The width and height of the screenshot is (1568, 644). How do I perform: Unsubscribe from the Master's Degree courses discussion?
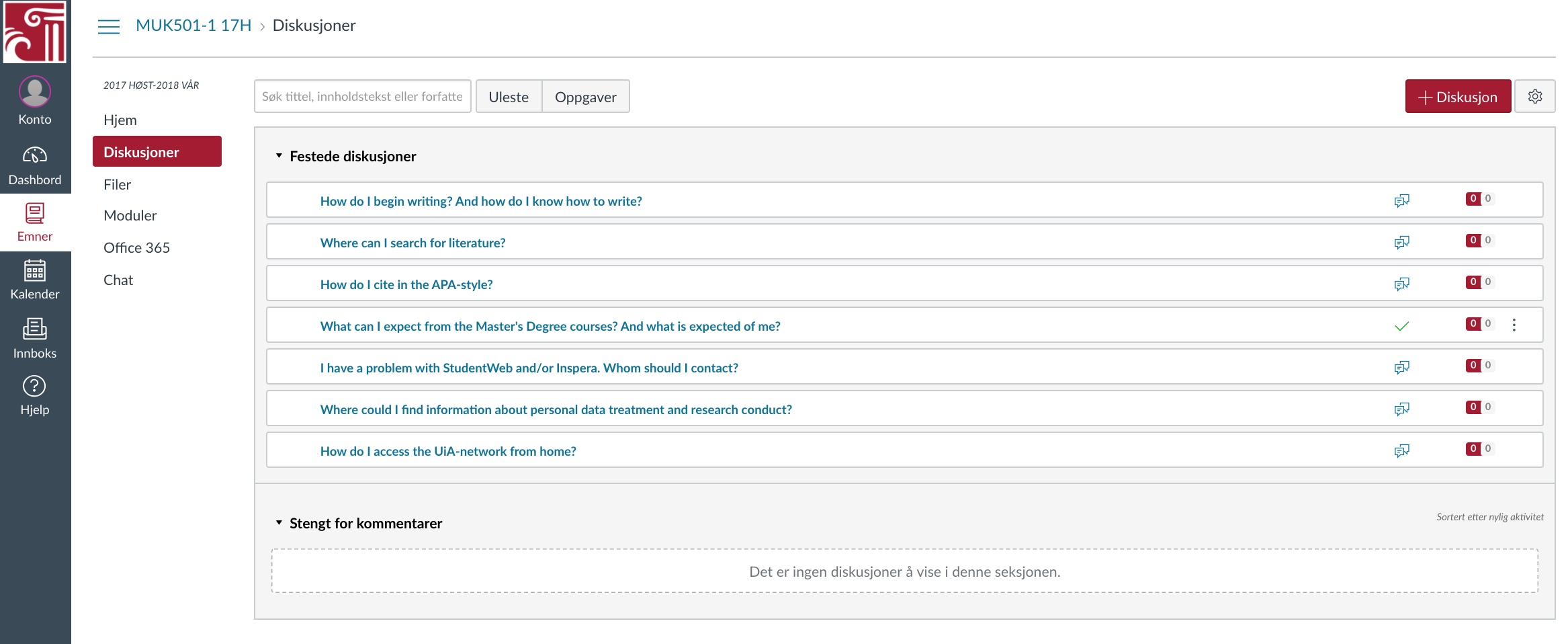[x=1401, y=326]
